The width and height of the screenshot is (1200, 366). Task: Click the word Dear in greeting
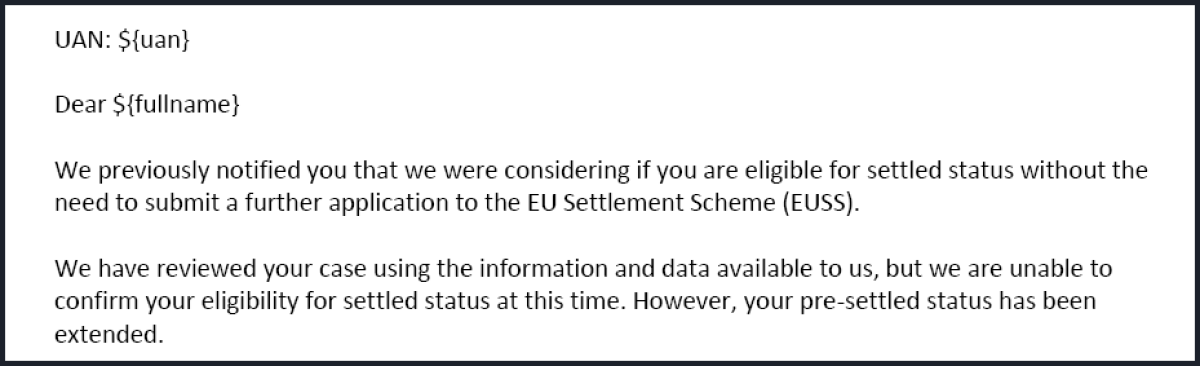coord(77,105)
